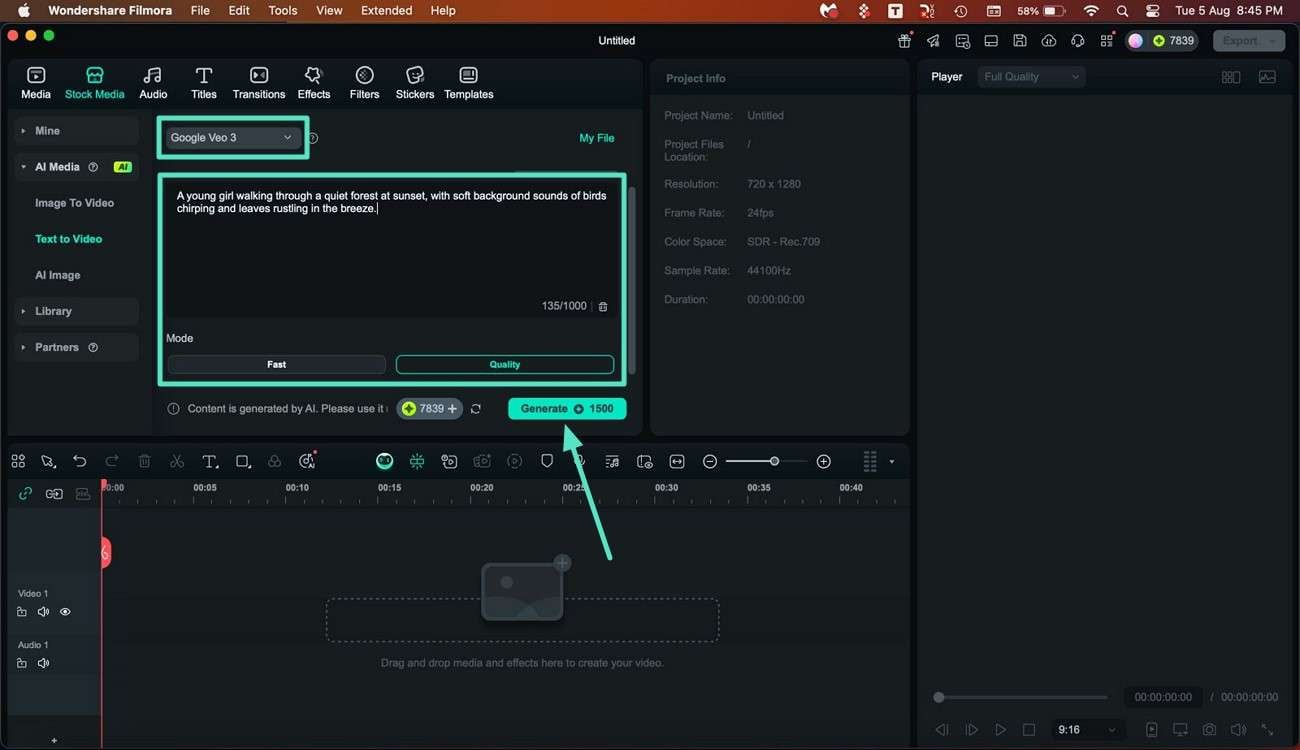Choose the selection arrow tool
This screenshot has height=750, width=1300.
pos(48,461)
